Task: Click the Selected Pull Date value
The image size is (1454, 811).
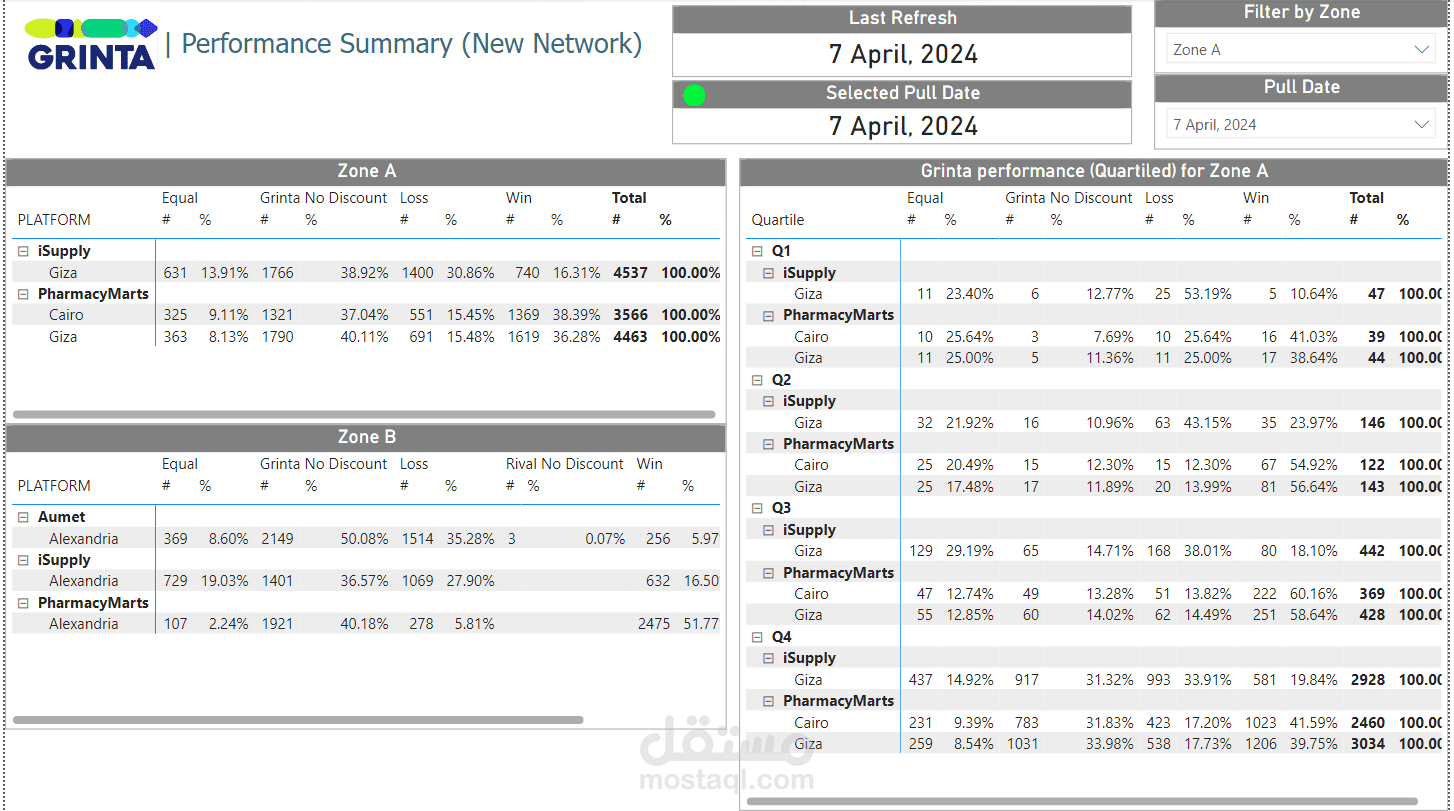Action: click(x=903, y=126)
